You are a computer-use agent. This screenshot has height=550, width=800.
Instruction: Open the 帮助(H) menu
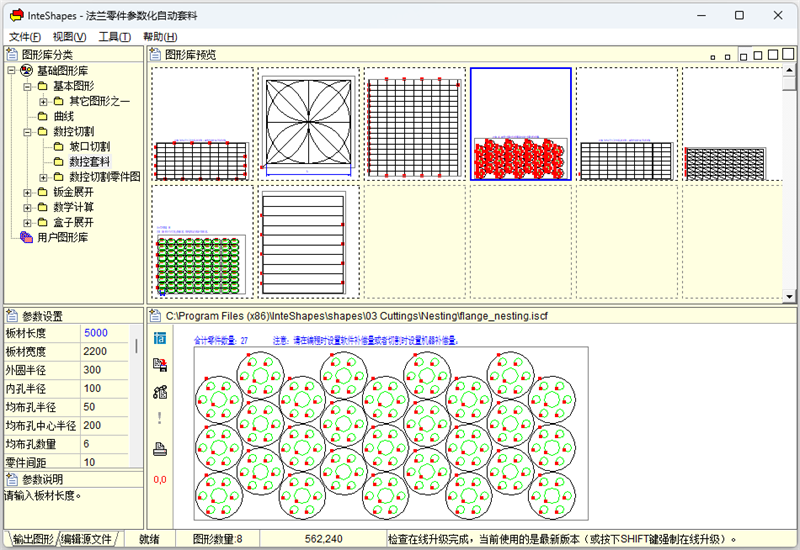pos(160,37)
